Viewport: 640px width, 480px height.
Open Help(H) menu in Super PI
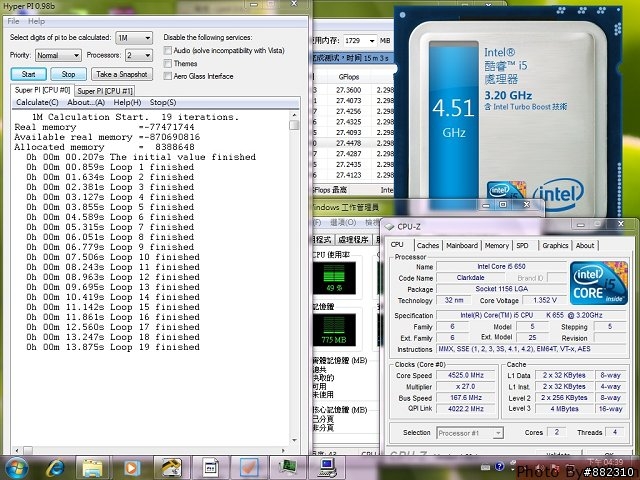click(127, 102)
